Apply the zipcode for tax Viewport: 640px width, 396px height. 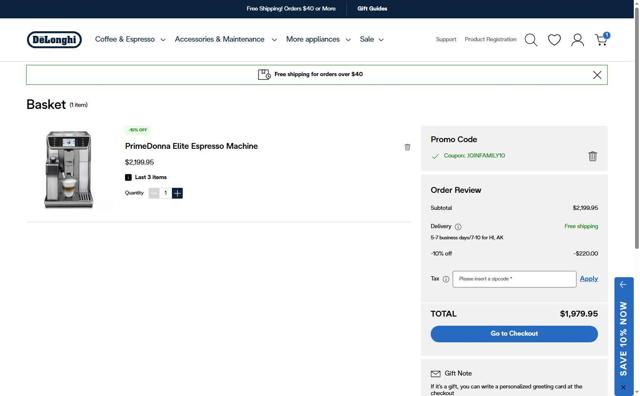click(589, 279)
